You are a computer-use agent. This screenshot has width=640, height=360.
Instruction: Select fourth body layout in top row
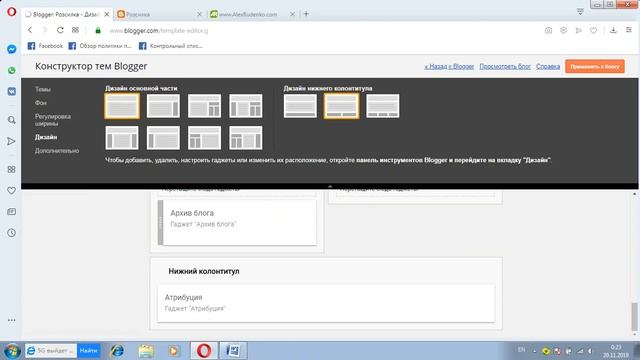[x=246, y=106]
